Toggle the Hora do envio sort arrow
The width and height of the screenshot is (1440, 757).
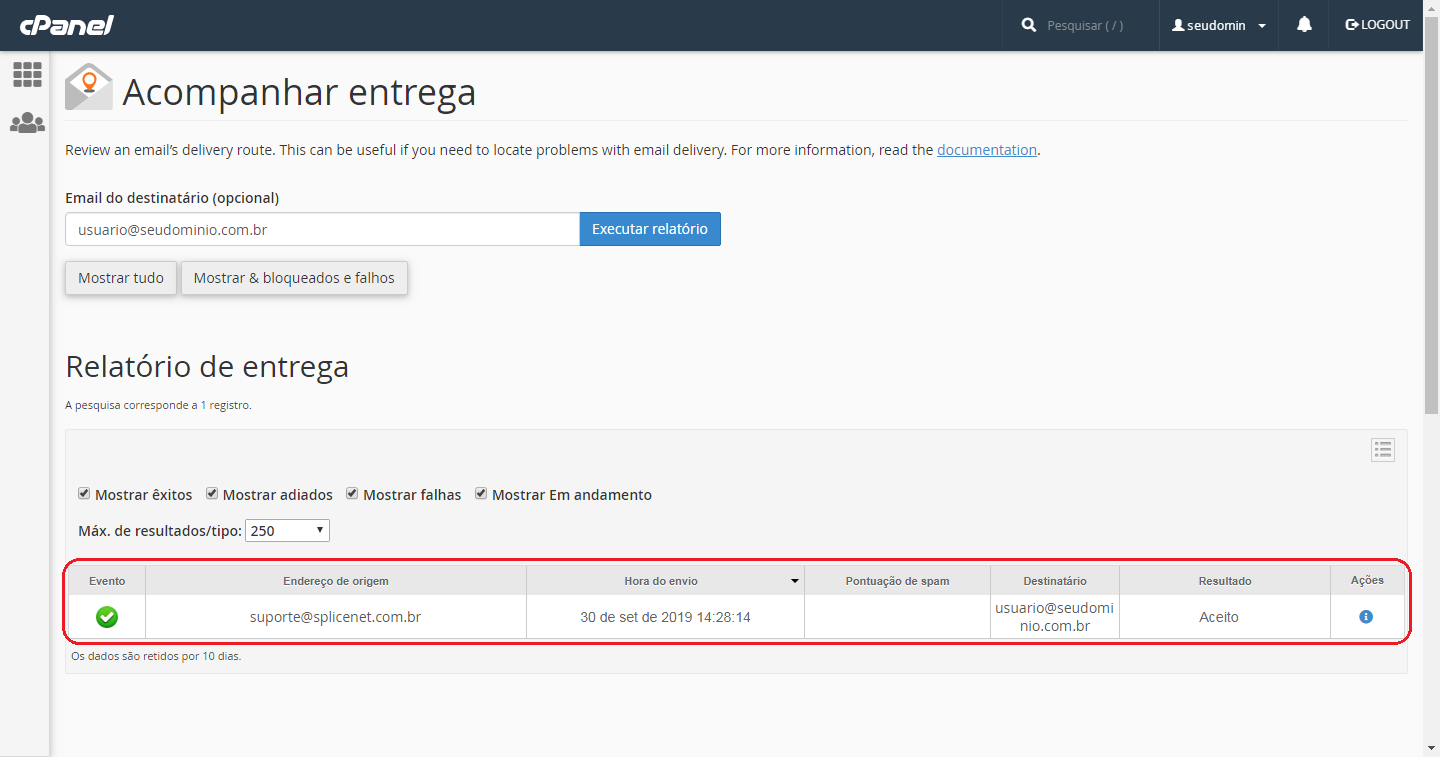(795, 581)
